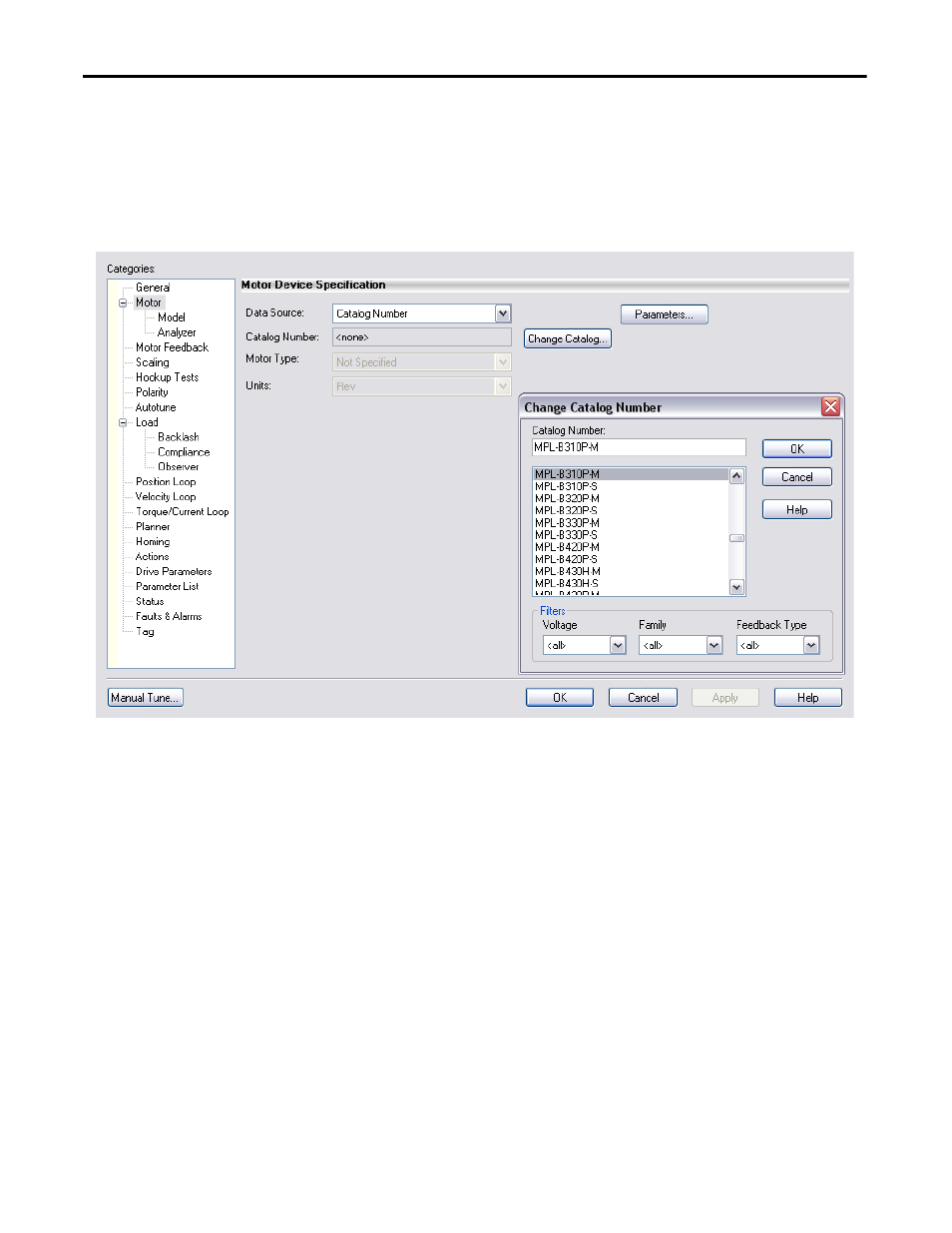
Task: Click the Manual Tune... button
Action: click(146, 698)
